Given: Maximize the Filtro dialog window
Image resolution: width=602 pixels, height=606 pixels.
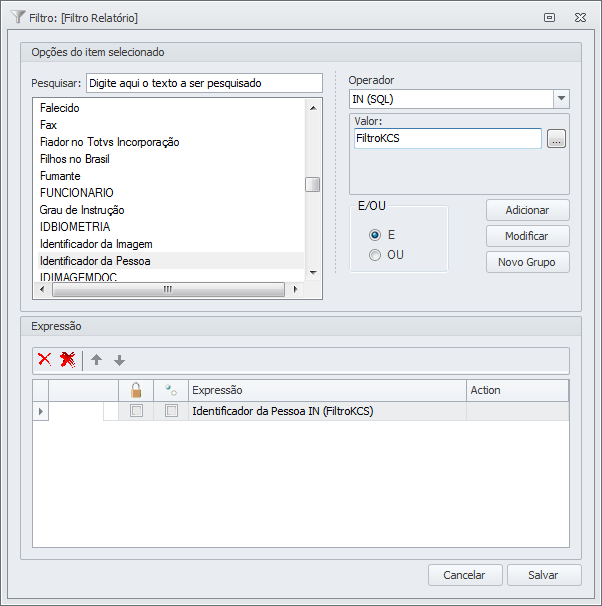Looking at the screenshot, I should (549, 17).
